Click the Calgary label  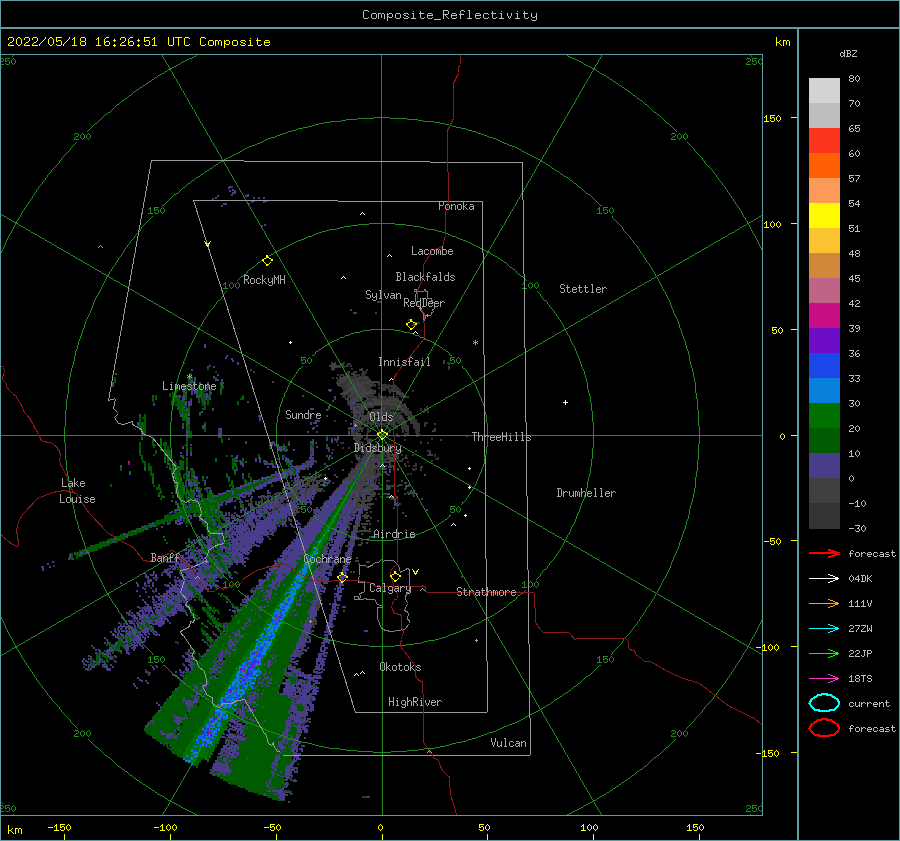click(x=390, y=588)
